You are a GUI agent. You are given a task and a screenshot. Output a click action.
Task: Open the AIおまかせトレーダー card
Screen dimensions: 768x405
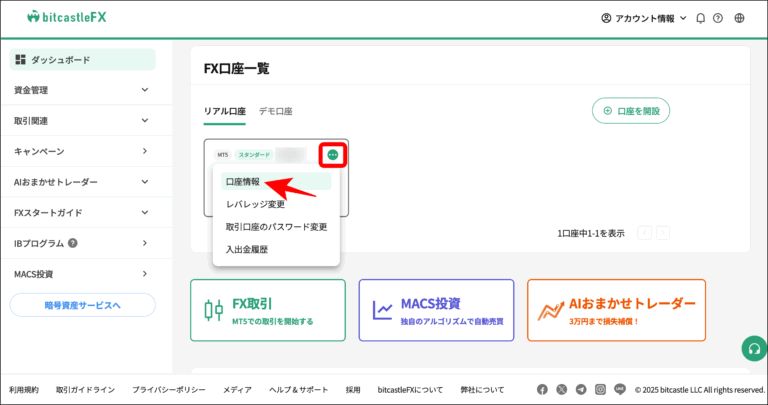[x=617, y=310]
